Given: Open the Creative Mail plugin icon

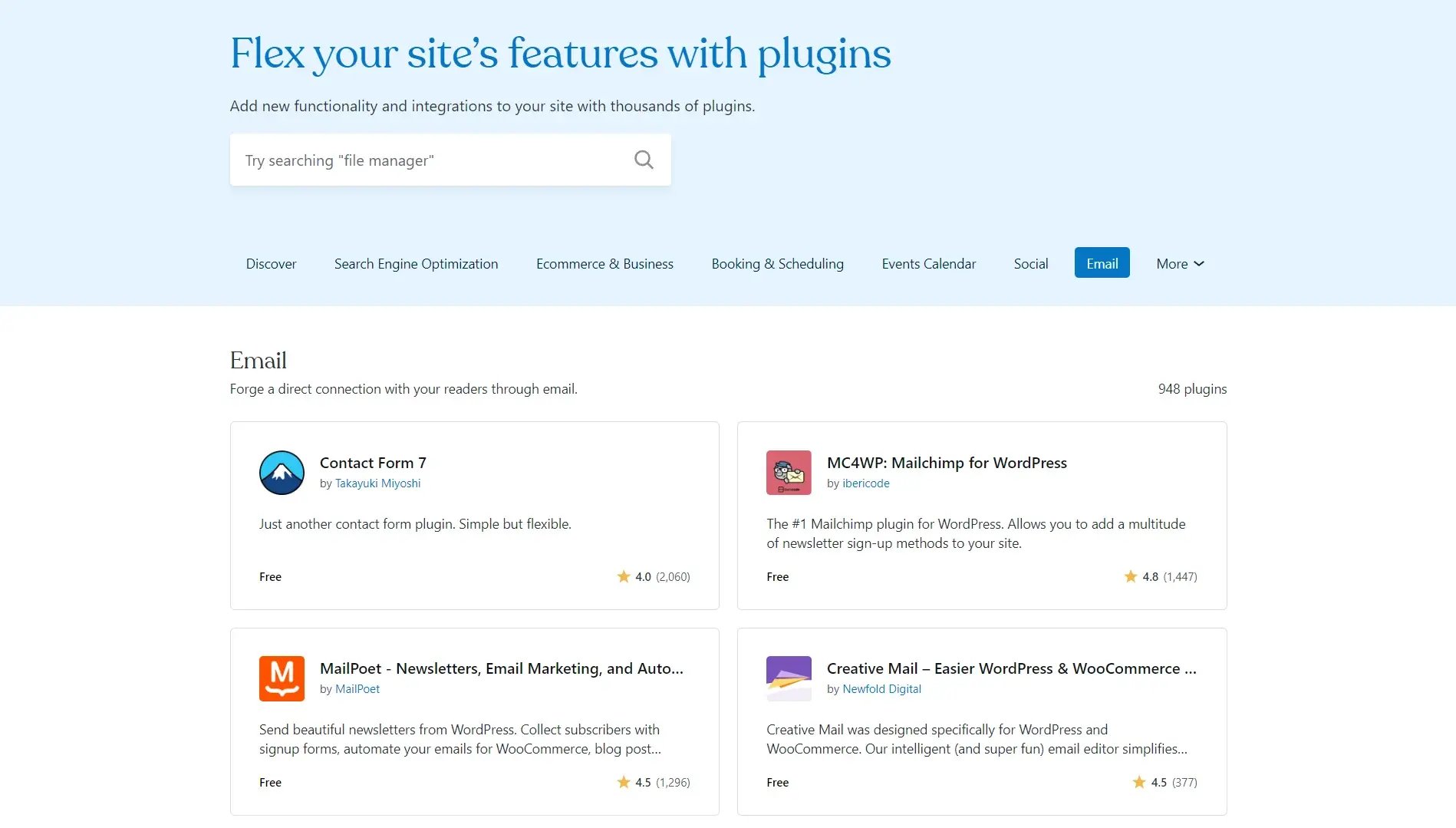Looking at the screenshot, I should click(789, 678).
